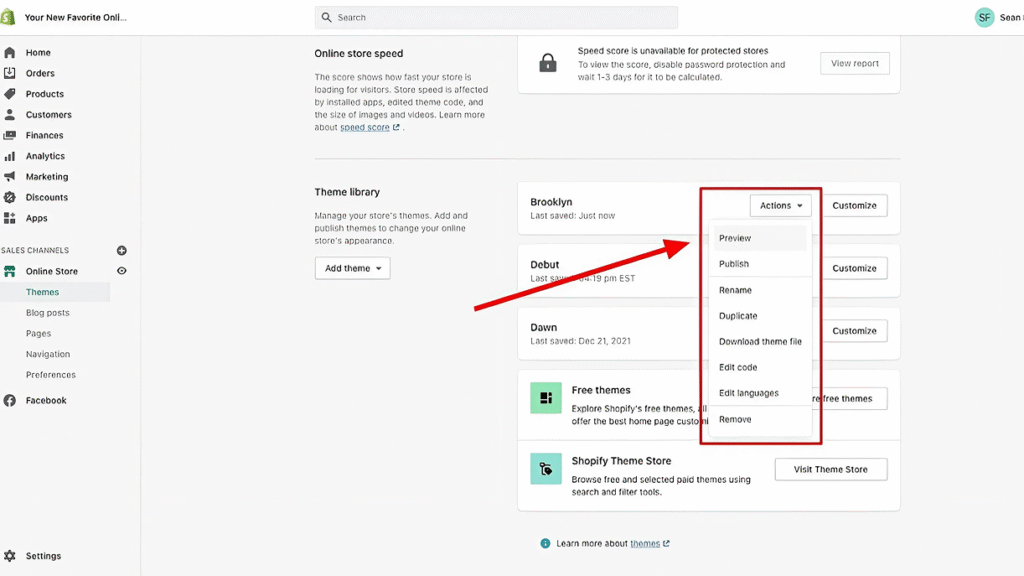Choose Edit code in Actions menu
The height and width of the screenshot is (576, 1024).
coord(758,367)
